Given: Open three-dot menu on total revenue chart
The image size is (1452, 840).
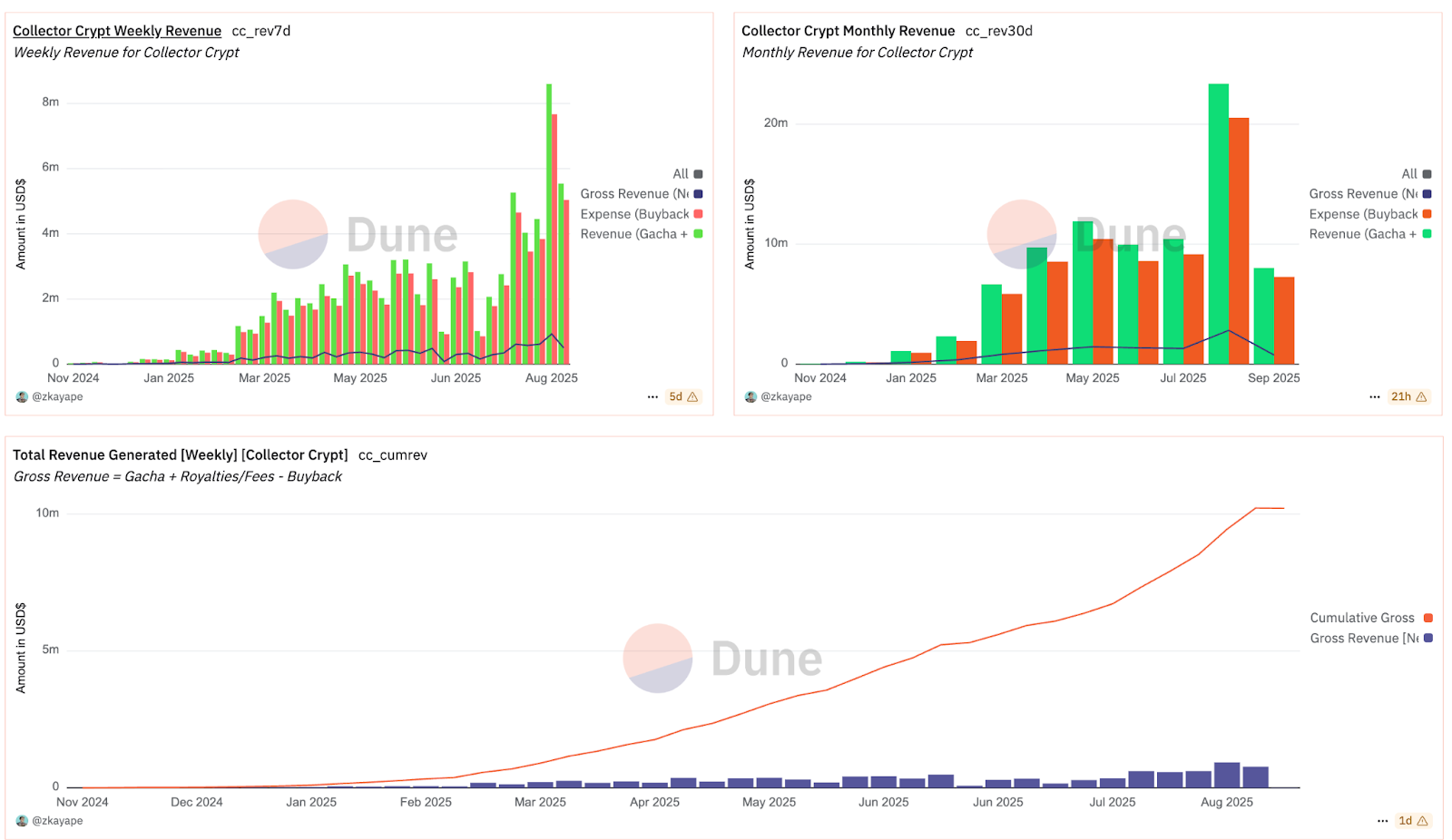Looking at the screenshot, I should click(1382, 820).
